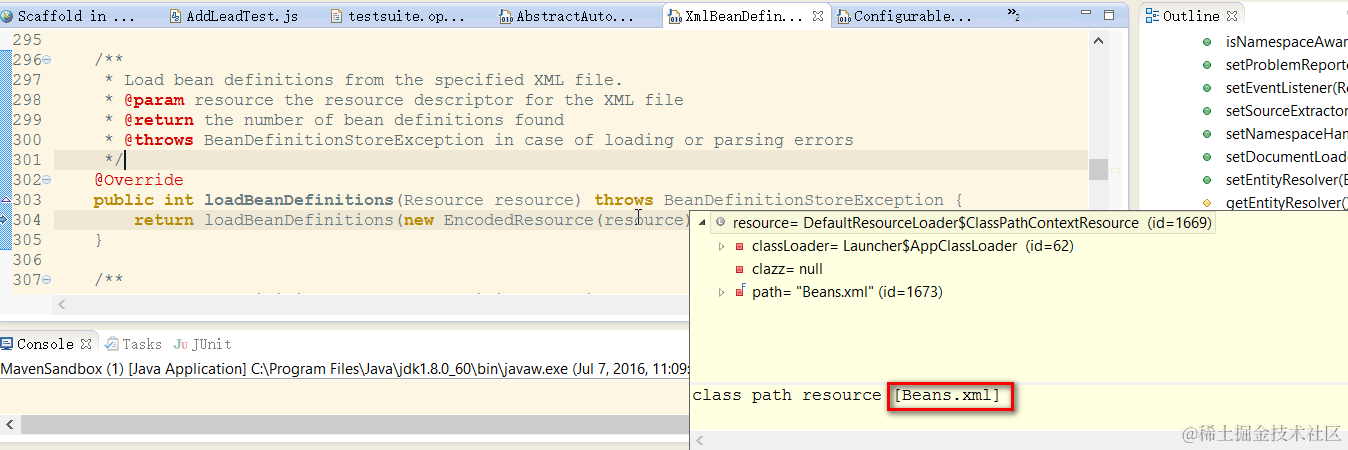Click the @Override annotation on line 302
Viewport: 1348px width, 450px height.
point(138,180)
